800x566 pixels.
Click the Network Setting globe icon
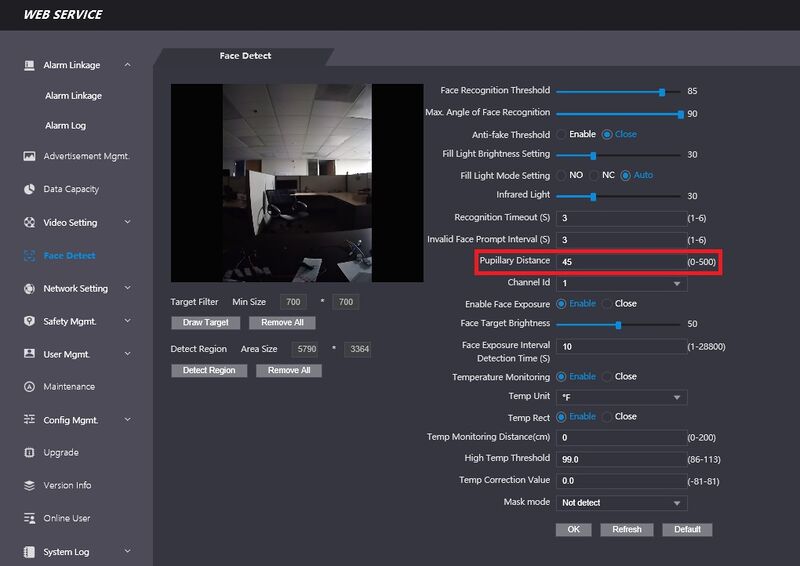pos(30,288)
